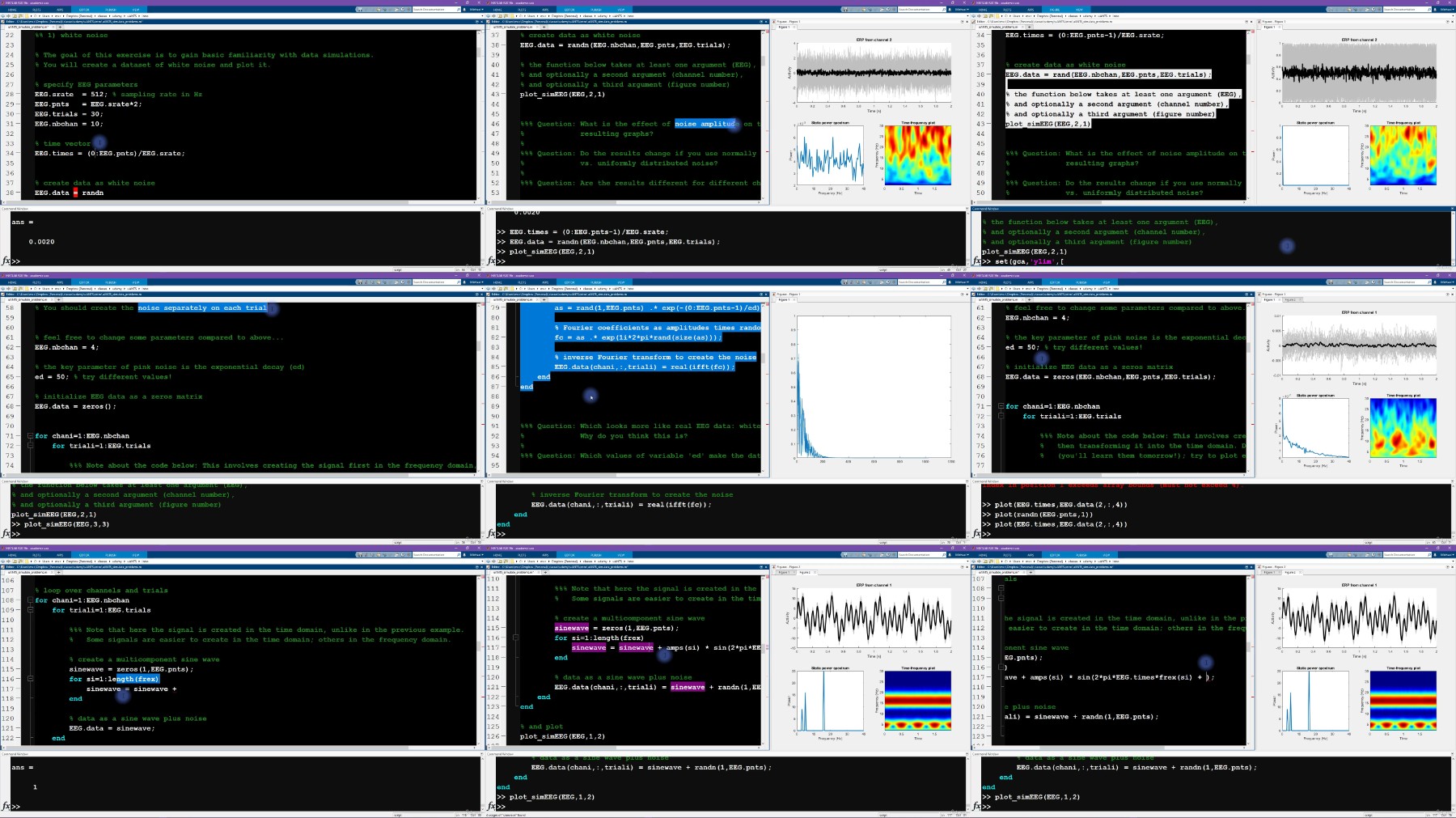This screenshot has width=1456, height=818.
Task: Click 'script' status bar label, window starting line 22
Action: tap(397, 269)
